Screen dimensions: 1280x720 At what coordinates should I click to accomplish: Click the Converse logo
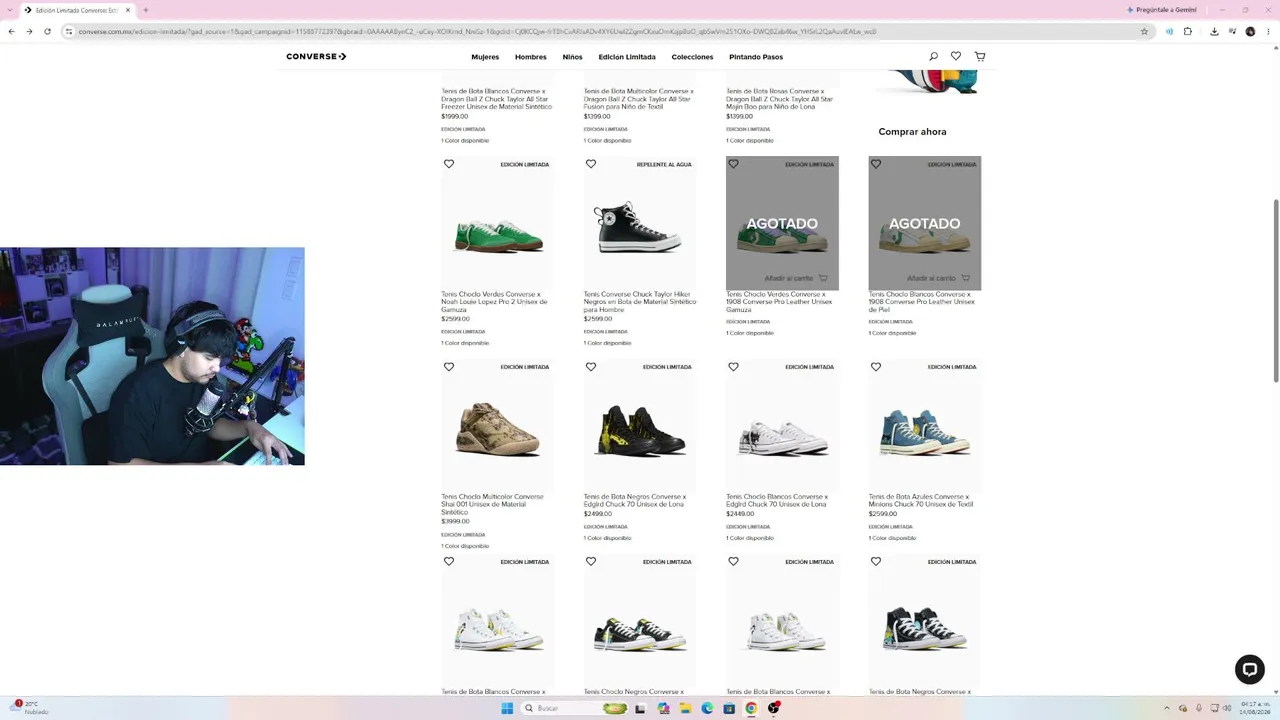[316, 57]
